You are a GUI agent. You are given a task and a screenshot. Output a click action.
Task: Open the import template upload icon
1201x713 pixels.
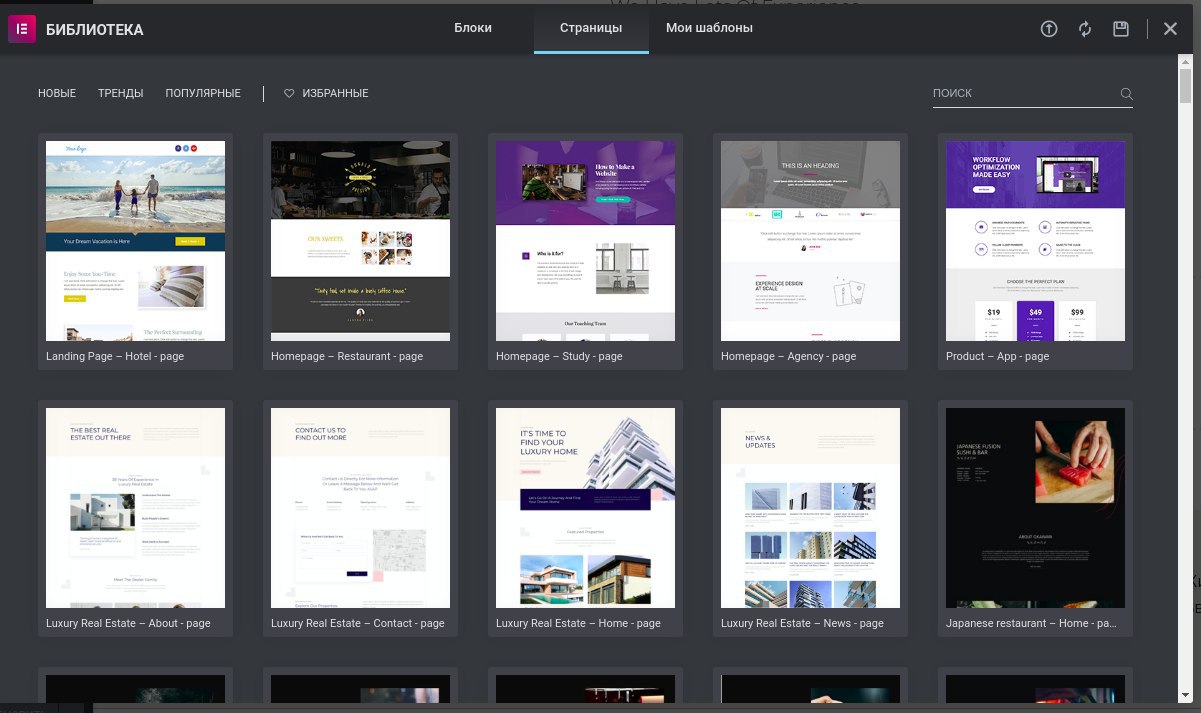point(1049,29)
